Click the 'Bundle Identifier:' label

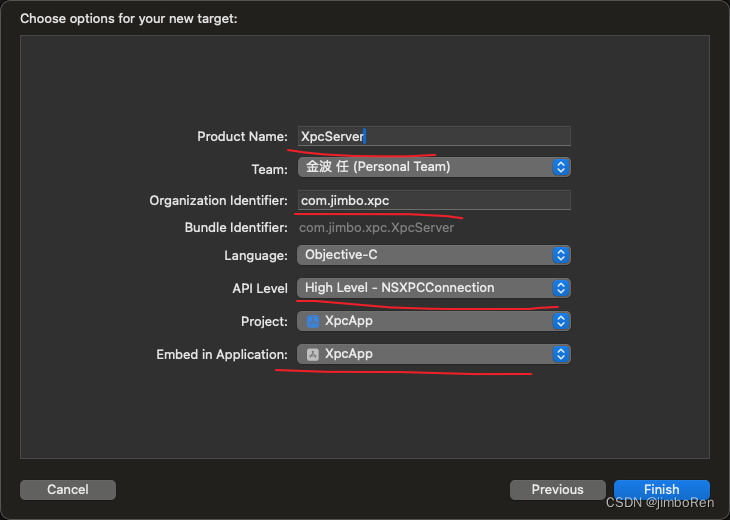tap(236, 228)
